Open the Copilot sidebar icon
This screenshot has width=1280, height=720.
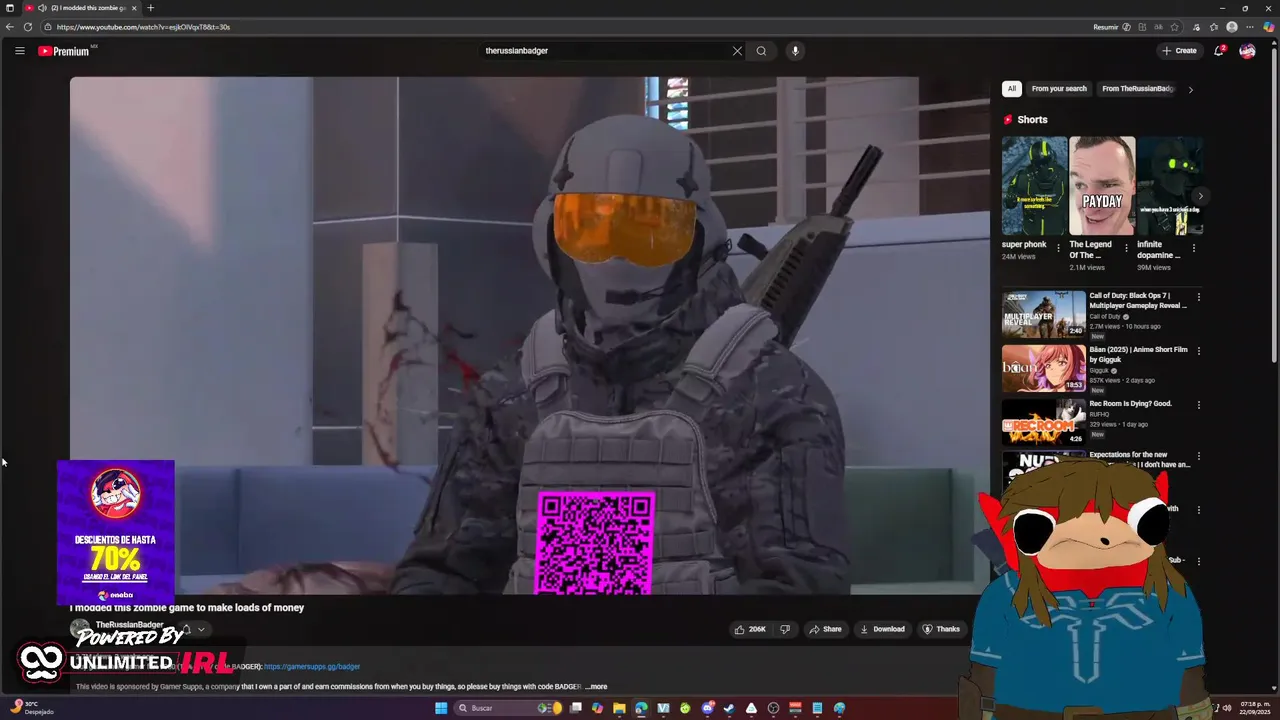[x=1269, y=27]
